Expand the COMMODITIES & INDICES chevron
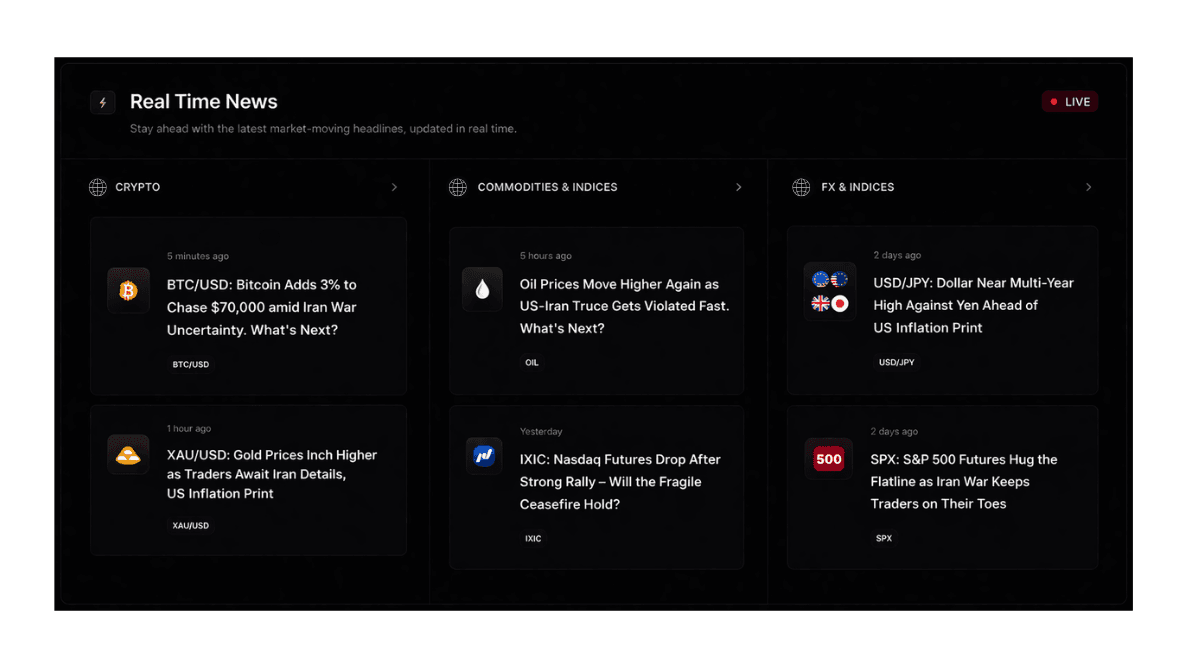Image resolution: width=1188 pixels, height=669 pixels. click(x=739, y=187)
